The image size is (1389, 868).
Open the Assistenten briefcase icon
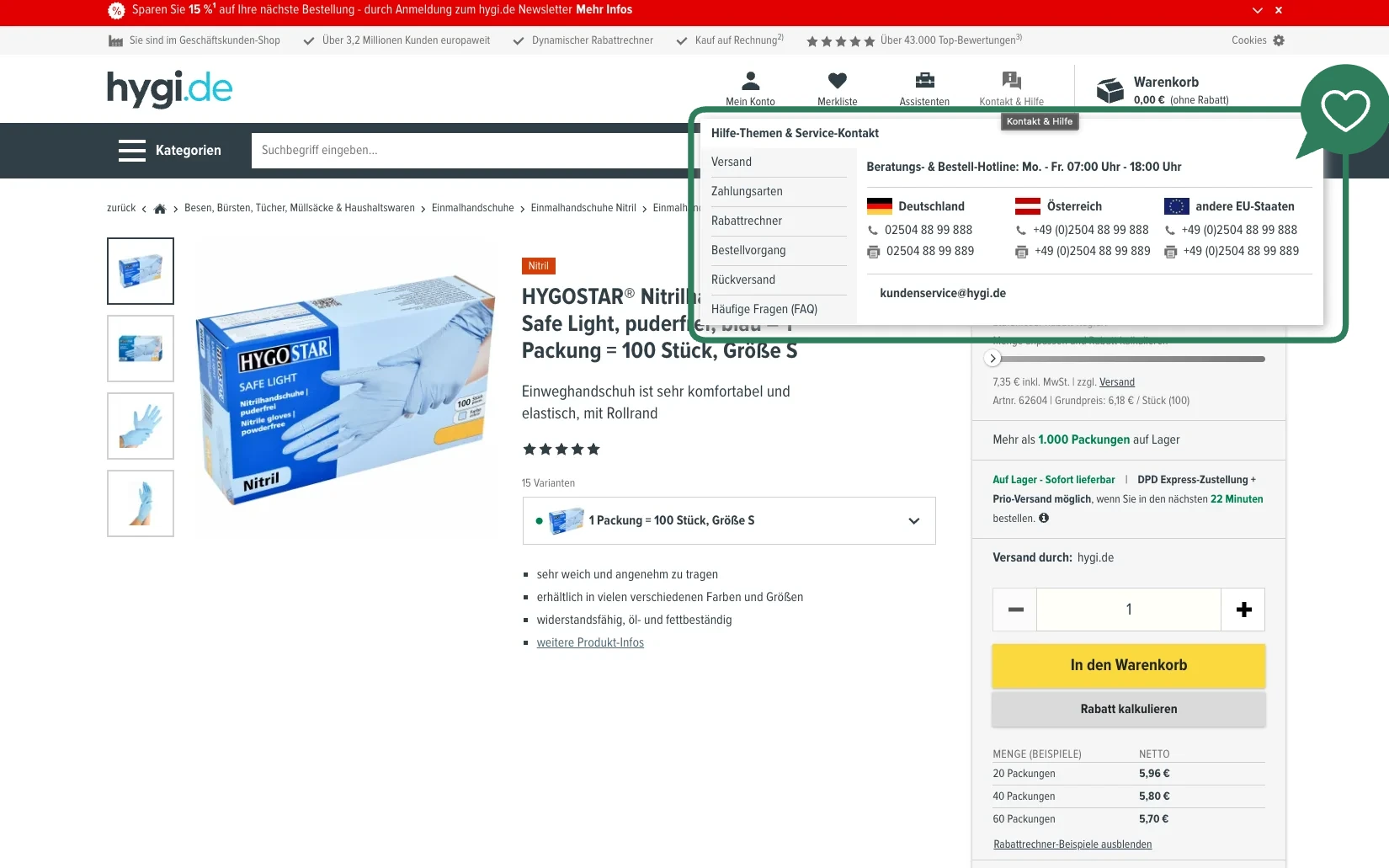924,81
